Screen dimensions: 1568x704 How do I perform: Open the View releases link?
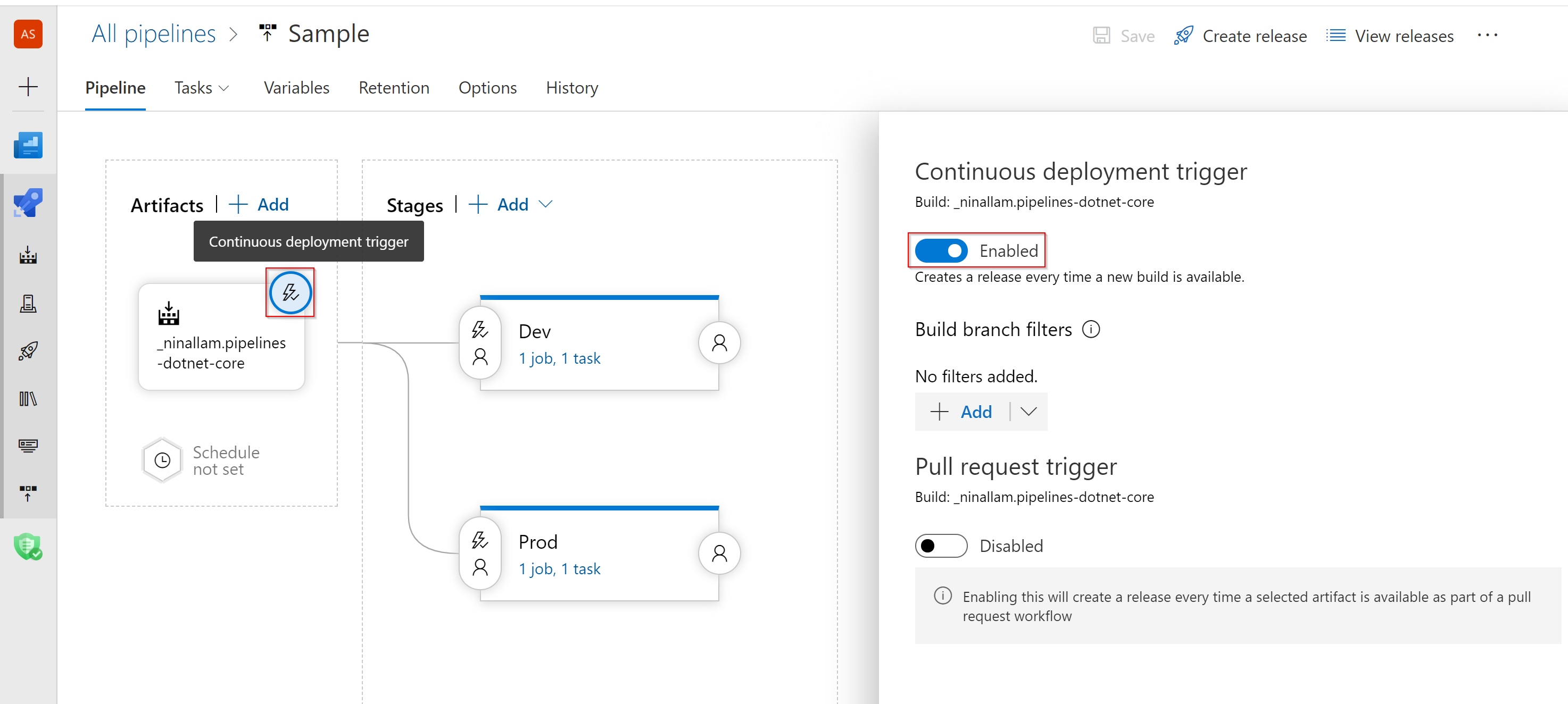[1404, 35]
